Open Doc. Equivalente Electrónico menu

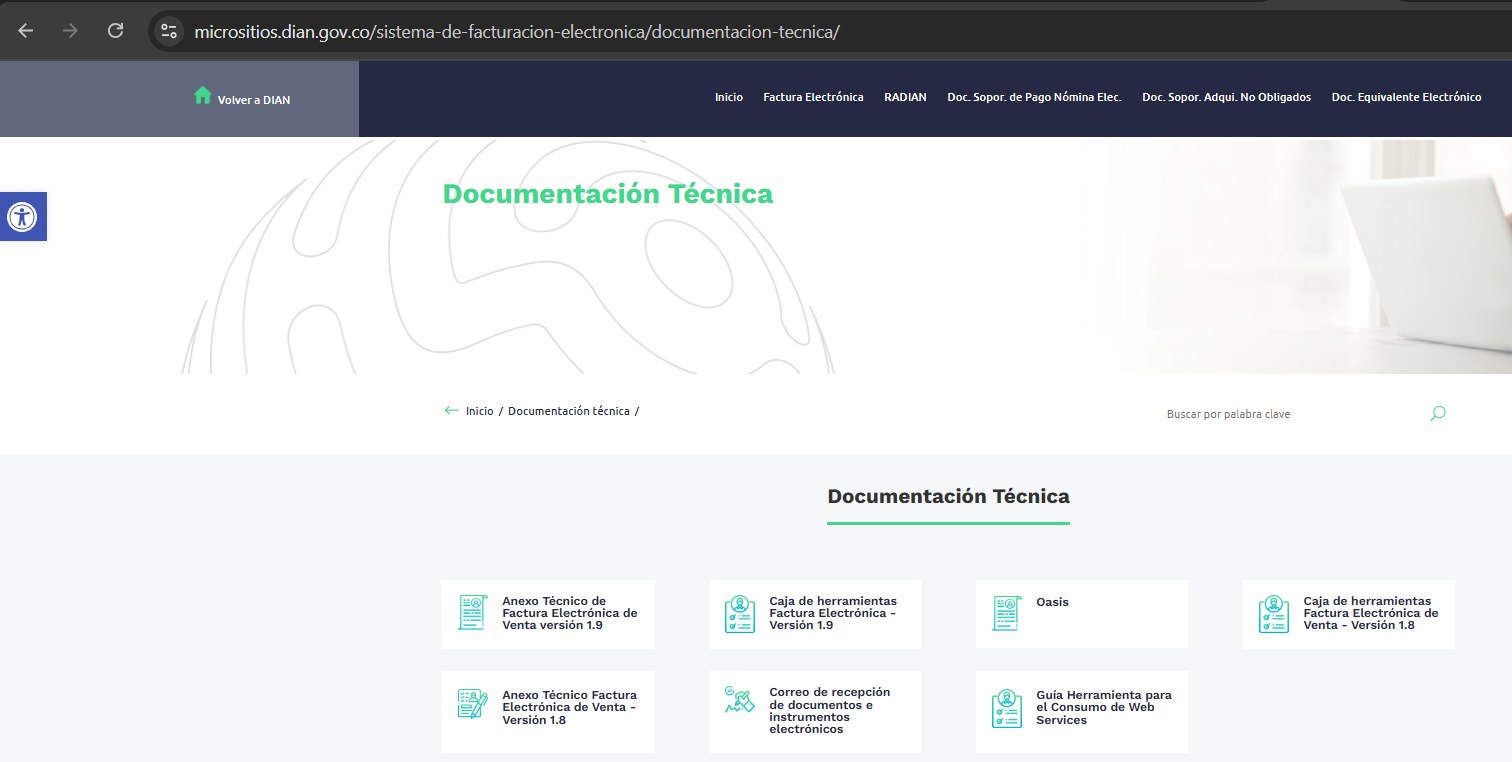tap(1406, 97)
